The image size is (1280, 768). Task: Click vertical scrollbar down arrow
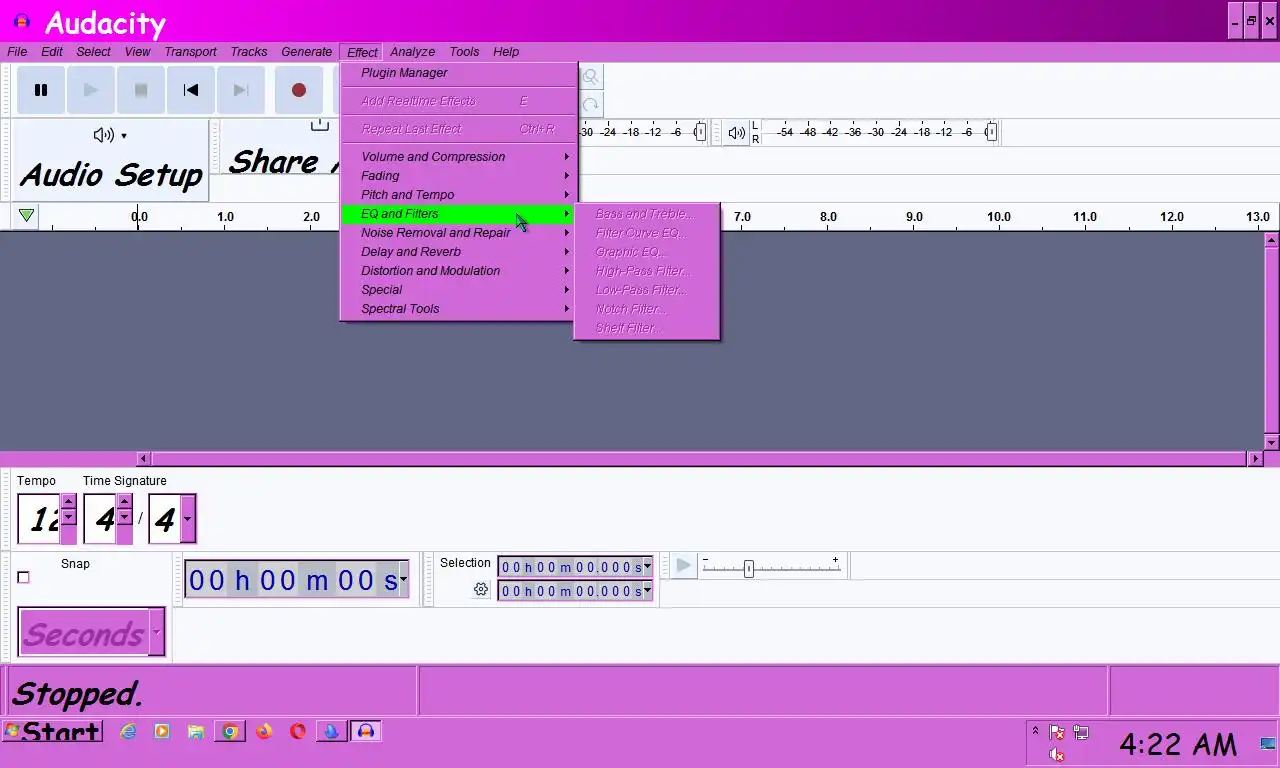point(1272,443)
